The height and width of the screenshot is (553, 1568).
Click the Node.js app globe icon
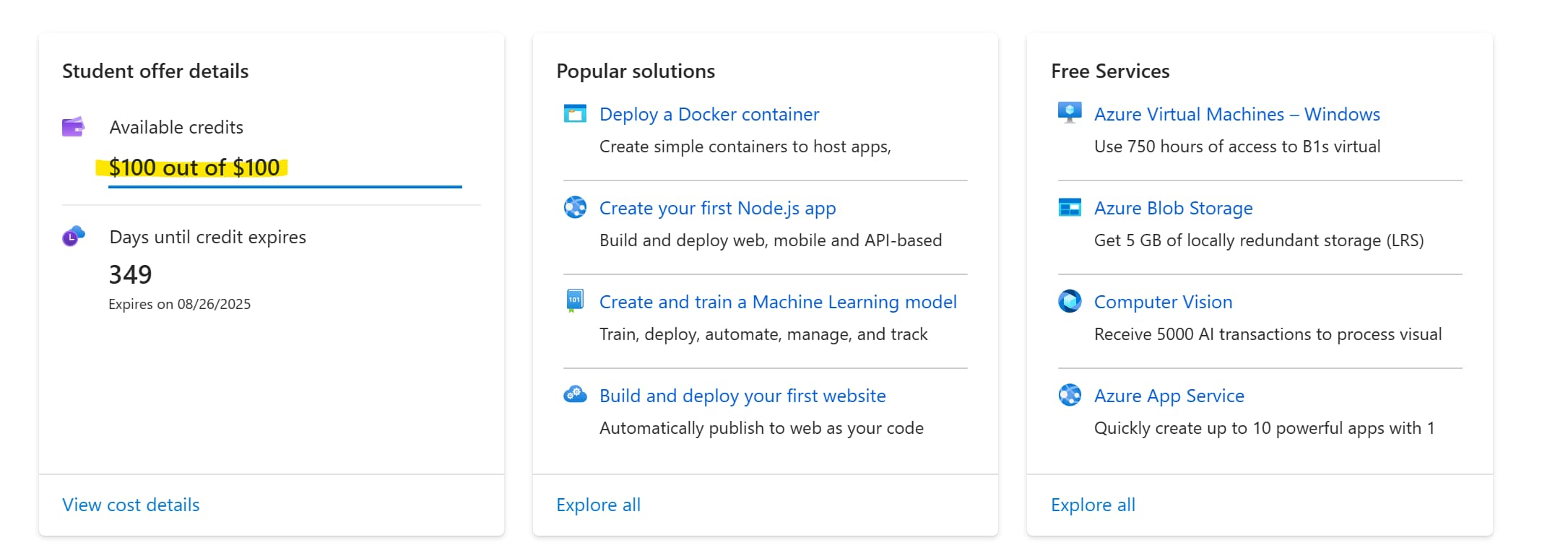click(575, 208)
